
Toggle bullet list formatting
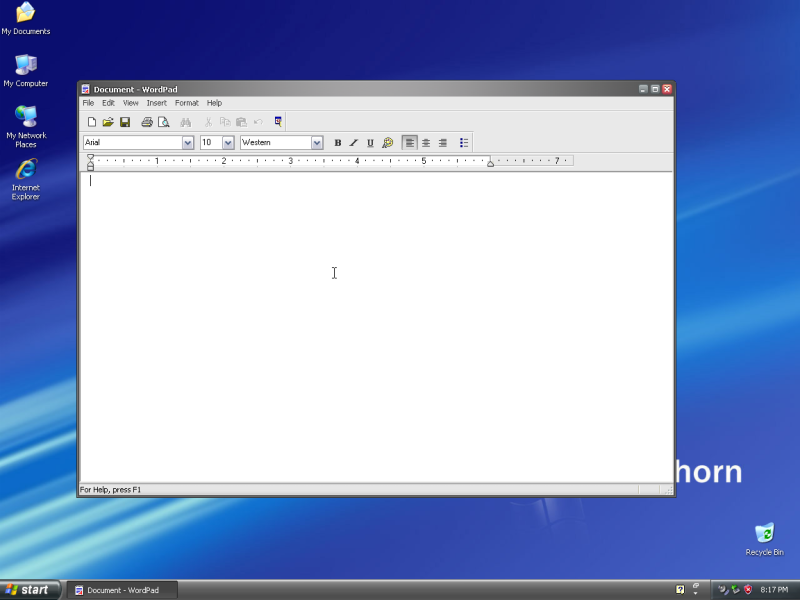[x=464, y=142]
